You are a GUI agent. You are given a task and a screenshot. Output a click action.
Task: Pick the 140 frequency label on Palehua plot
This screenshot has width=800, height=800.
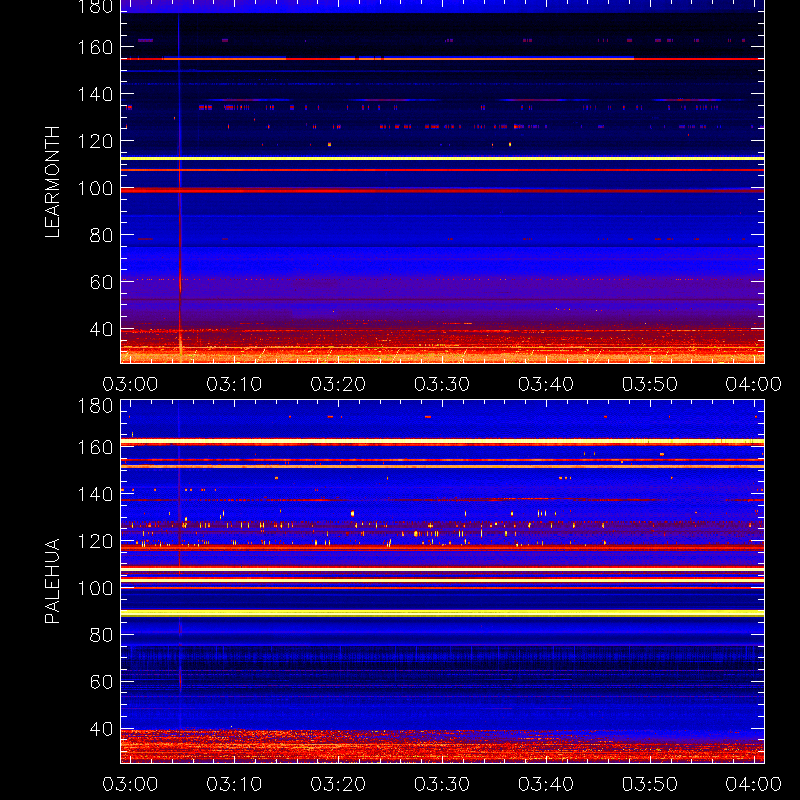click(95, 494)
